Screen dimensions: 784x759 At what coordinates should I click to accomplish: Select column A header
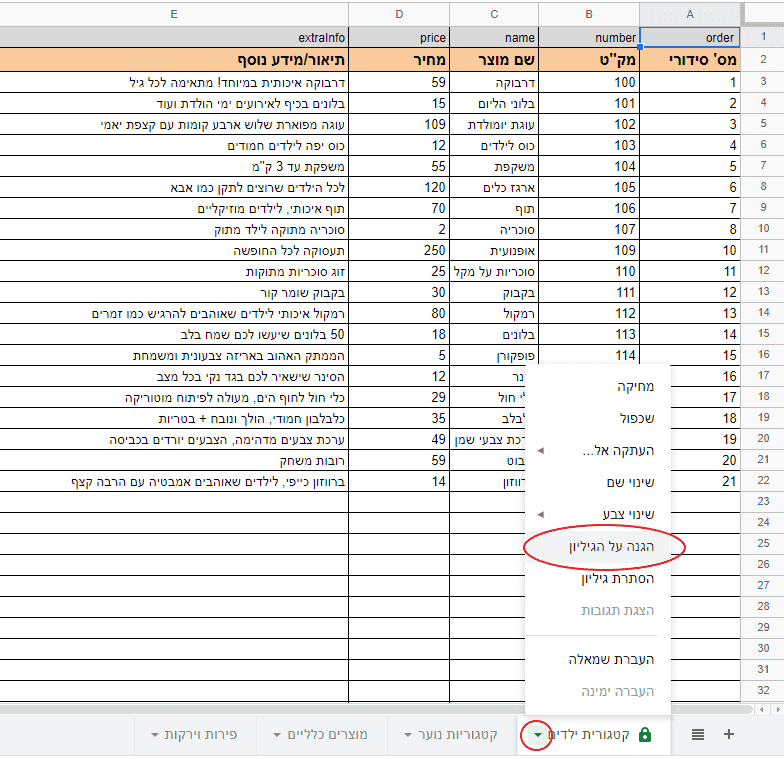(690, 14)
